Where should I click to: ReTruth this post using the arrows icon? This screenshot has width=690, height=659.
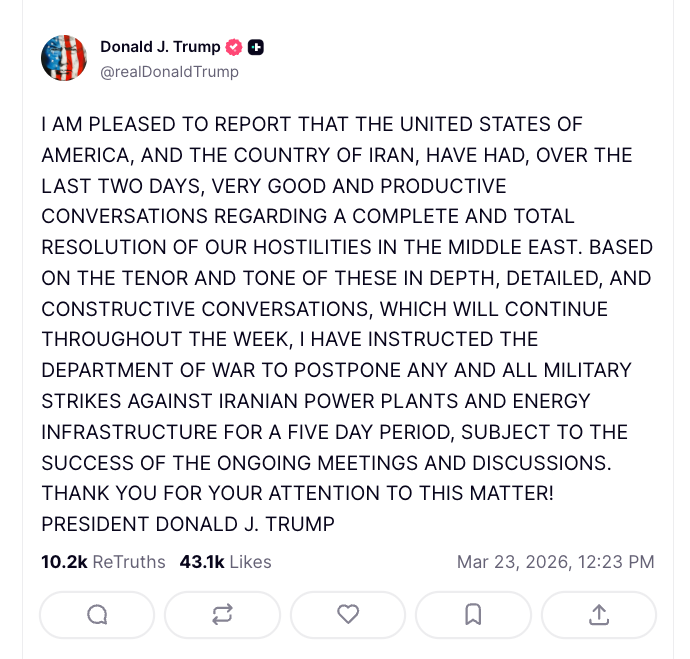click(222, 615)
